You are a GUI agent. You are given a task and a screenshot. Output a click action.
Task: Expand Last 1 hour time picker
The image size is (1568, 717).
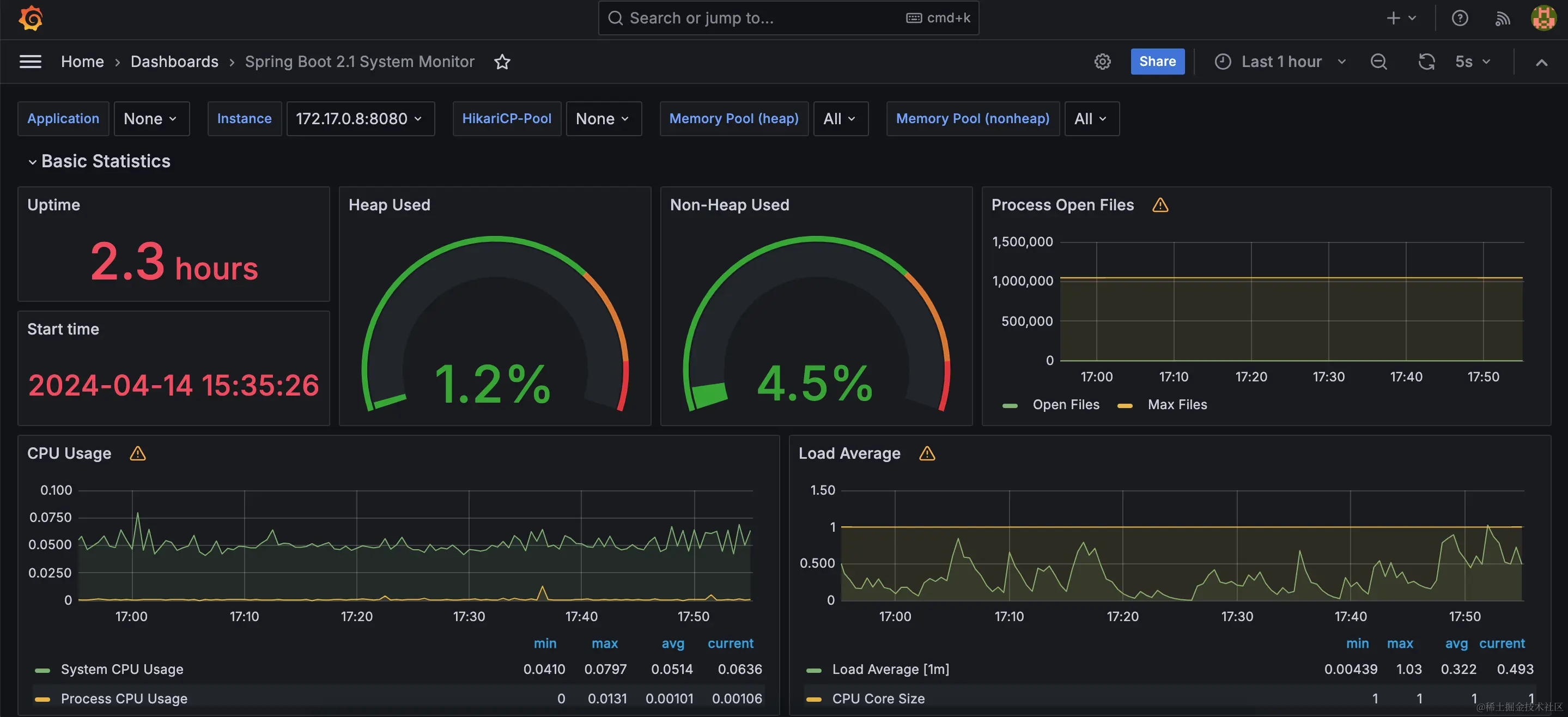coord(1281,62)
